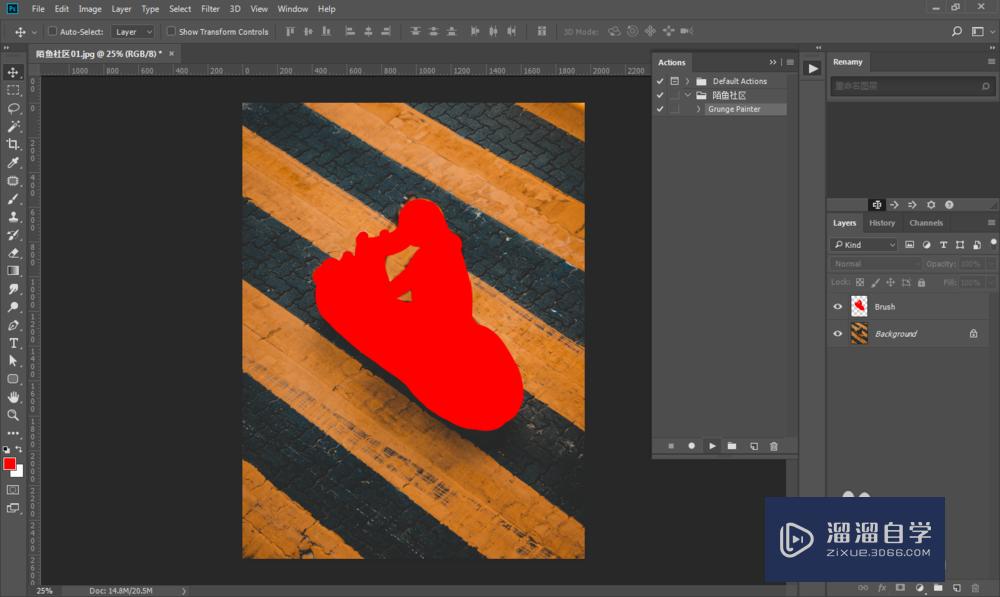Open the Actions panel dock play icon
Image resolution: width=1000 pixels, height=597 pixels.
click(812, 69)
